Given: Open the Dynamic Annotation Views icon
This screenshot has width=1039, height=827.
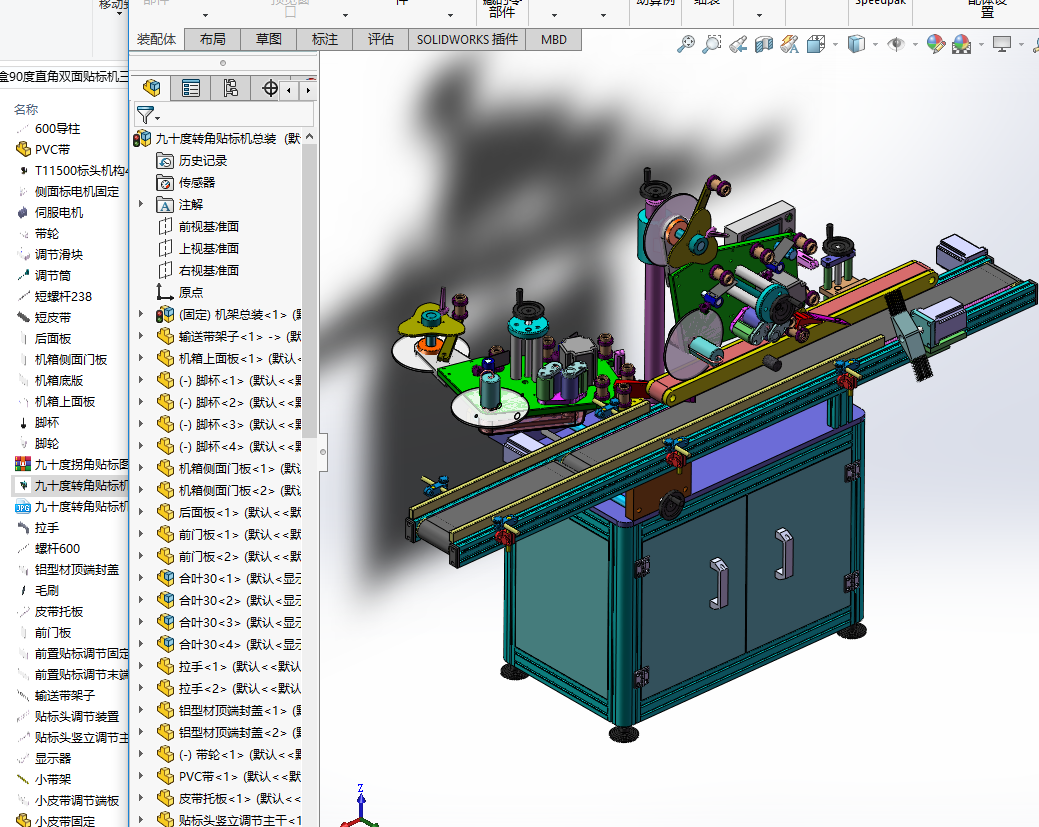Looking at the screenshot, I should click(789, 44).
